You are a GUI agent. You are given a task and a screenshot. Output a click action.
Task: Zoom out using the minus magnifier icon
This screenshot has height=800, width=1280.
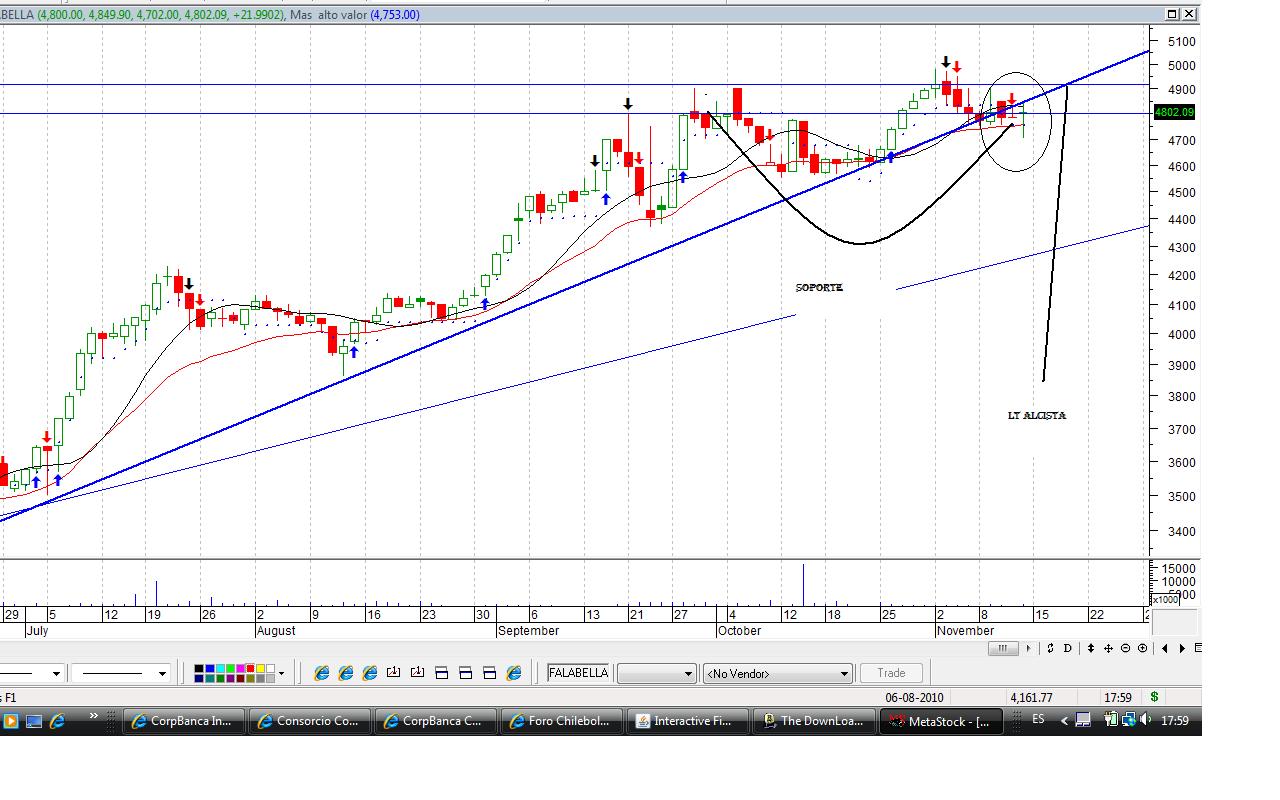click(x=1126, y=648)
